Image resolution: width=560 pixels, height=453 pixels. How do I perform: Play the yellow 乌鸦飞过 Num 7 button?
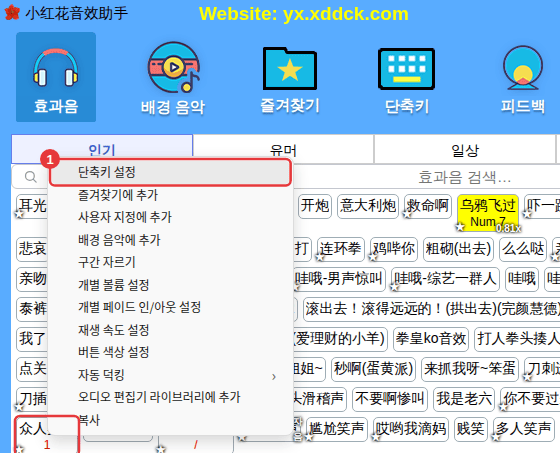click(488, 212)
